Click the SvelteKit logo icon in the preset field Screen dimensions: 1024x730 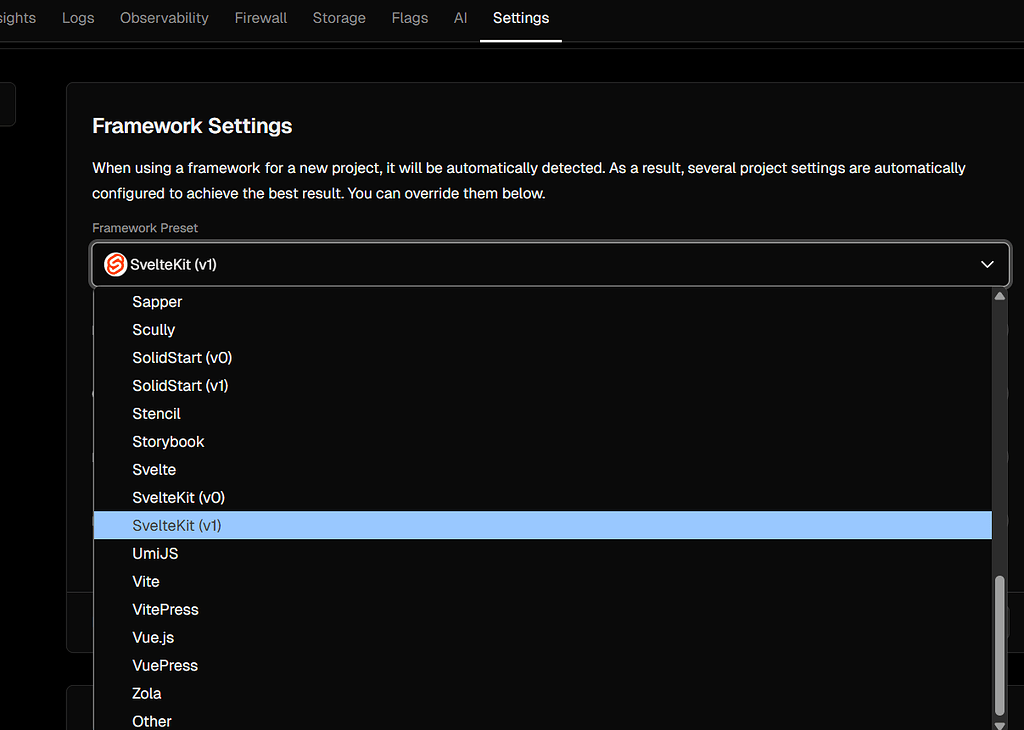click(x=114, y=264)
